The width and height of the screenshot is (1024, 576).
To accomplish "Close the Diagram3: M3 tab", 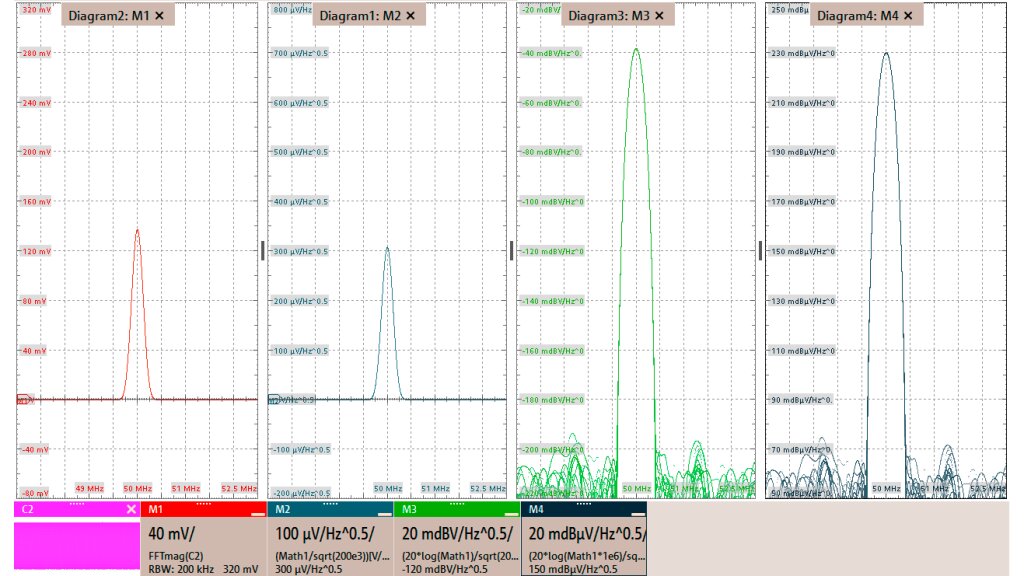I will 659,16.
